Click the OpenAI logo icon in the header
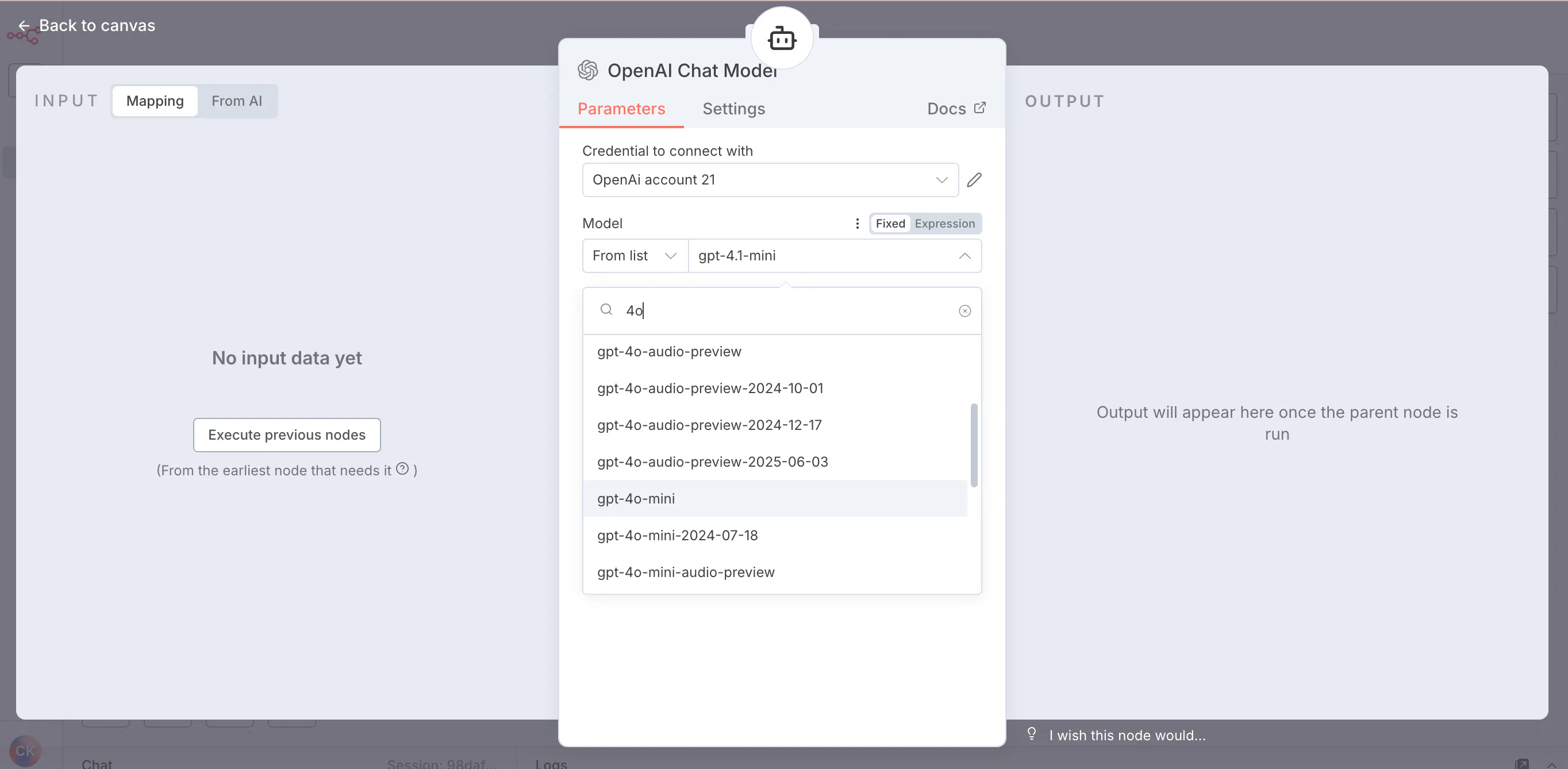This screenshot has width=1568, height=769. tap(587, 71)
